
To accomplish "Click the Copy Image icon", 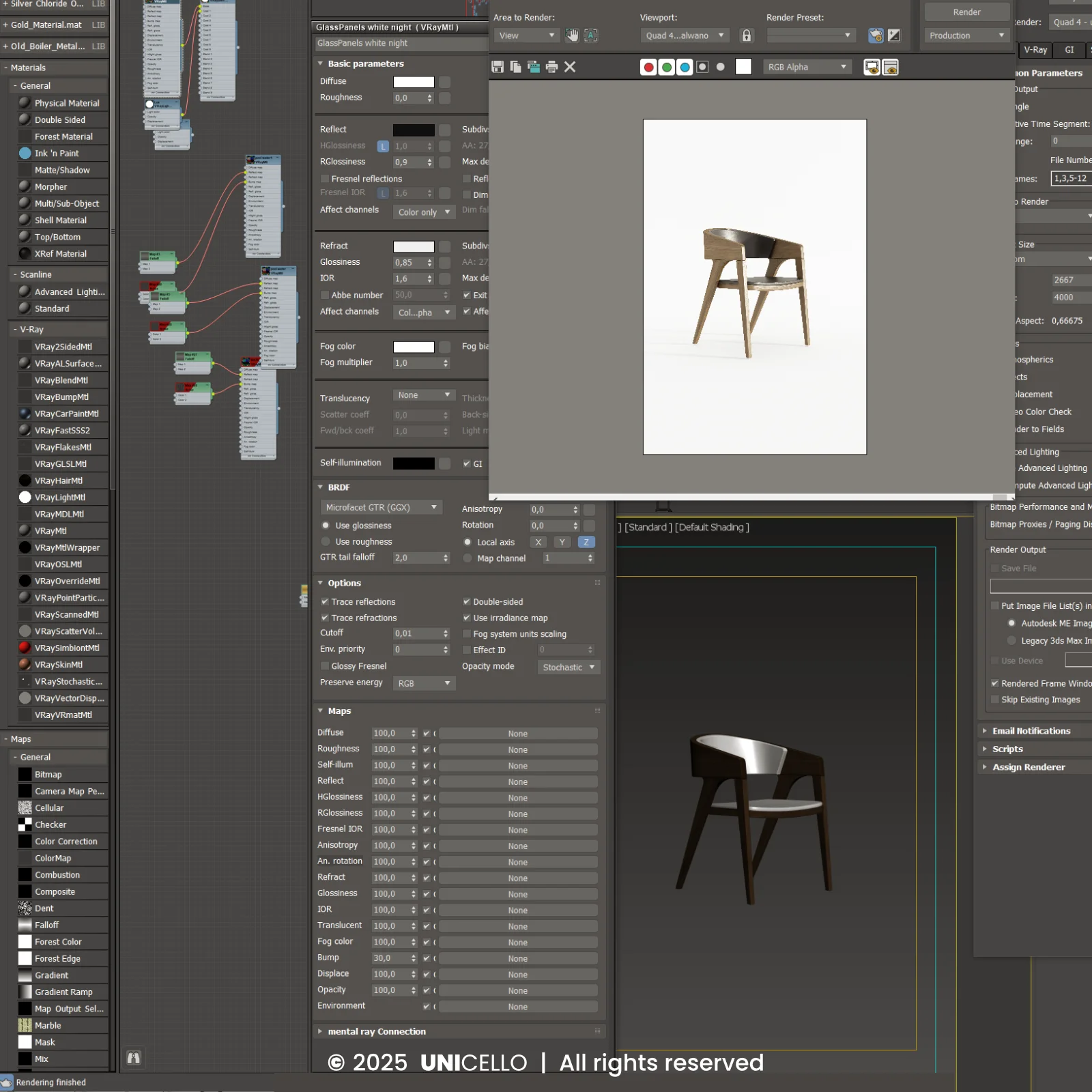I will point(516,67).
